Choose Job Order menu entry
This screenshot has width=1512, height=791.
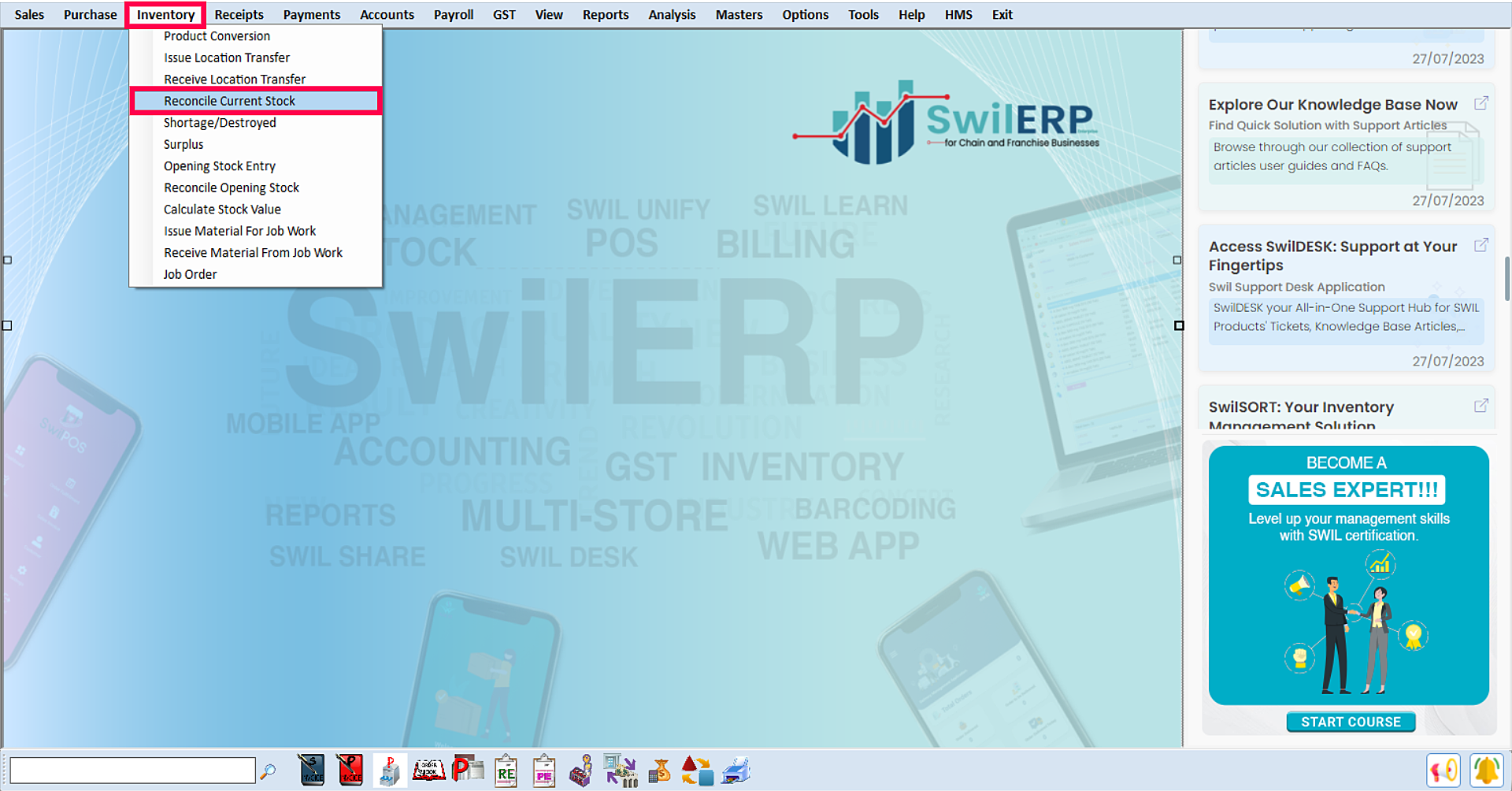click(x=256, y=274)
